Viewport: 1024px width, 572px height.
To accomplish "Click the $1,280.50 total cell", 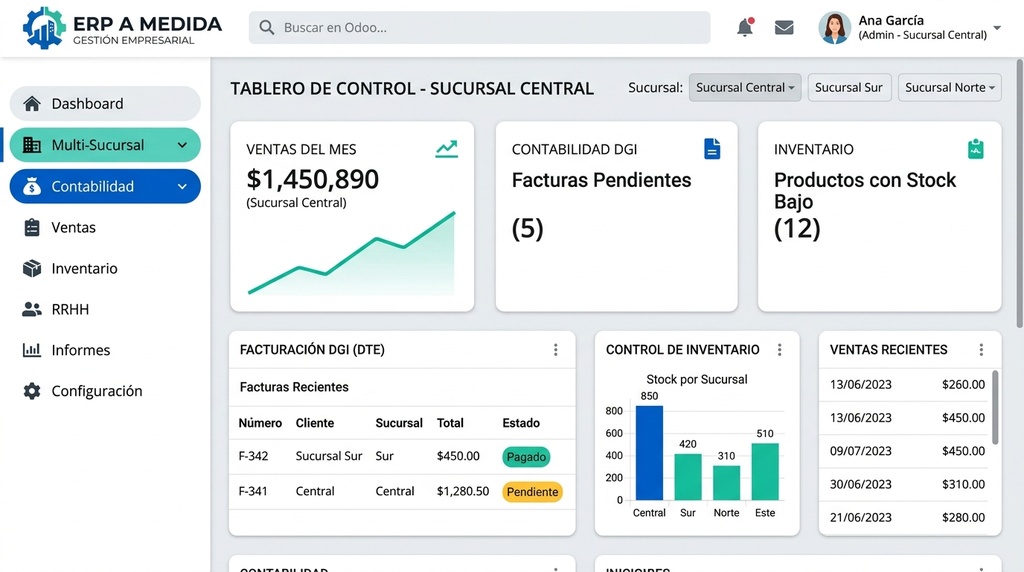I will coord(462,491).
